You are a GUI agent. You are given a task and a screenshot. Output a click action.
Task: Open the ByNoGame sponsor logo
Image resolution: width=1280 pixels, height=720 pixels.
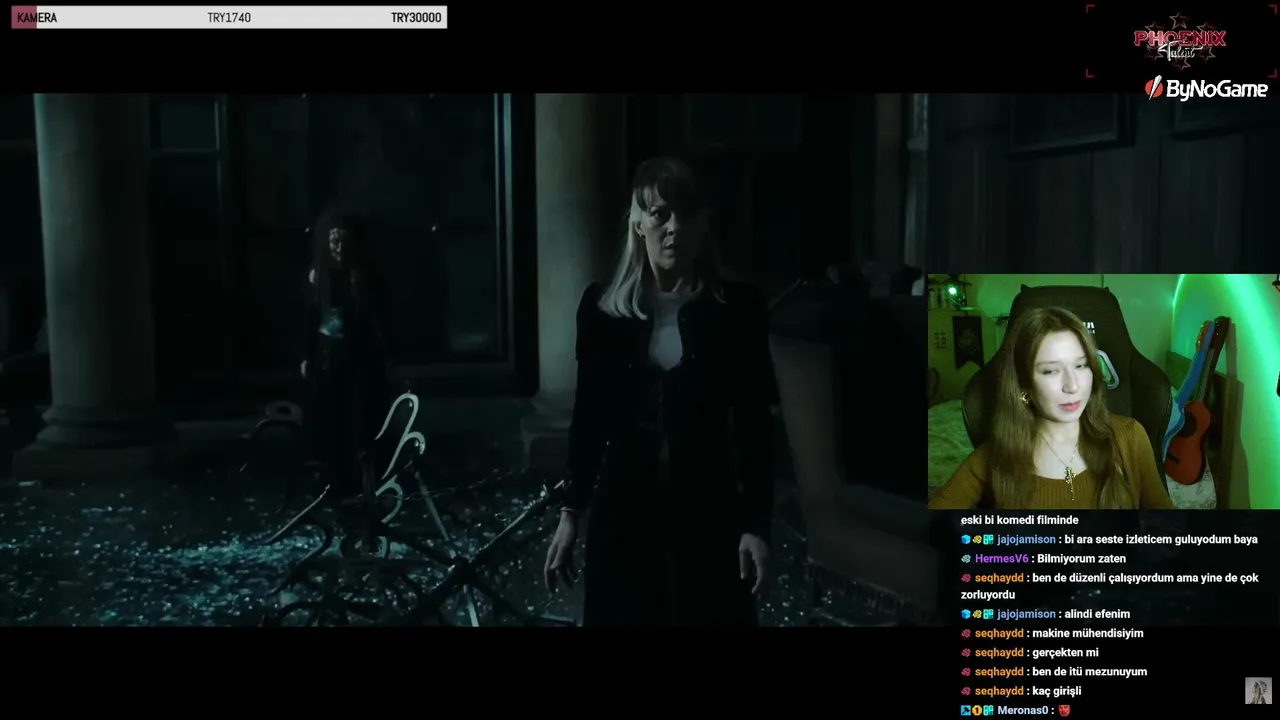pos(1206,89)
